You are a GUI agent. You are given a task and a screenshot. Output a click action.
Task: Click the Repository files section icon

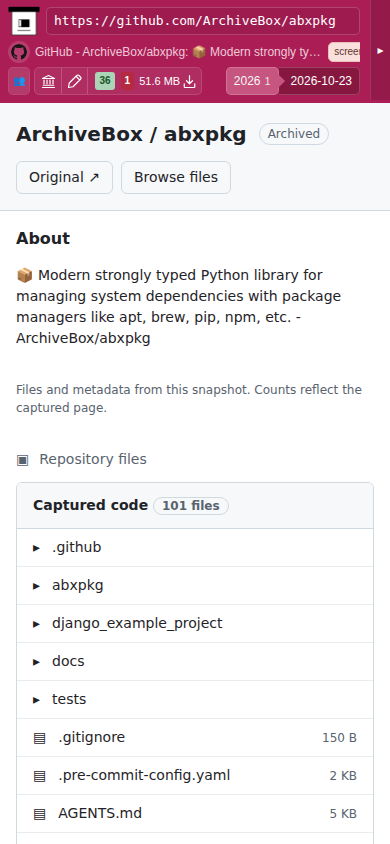coord(23,460)
